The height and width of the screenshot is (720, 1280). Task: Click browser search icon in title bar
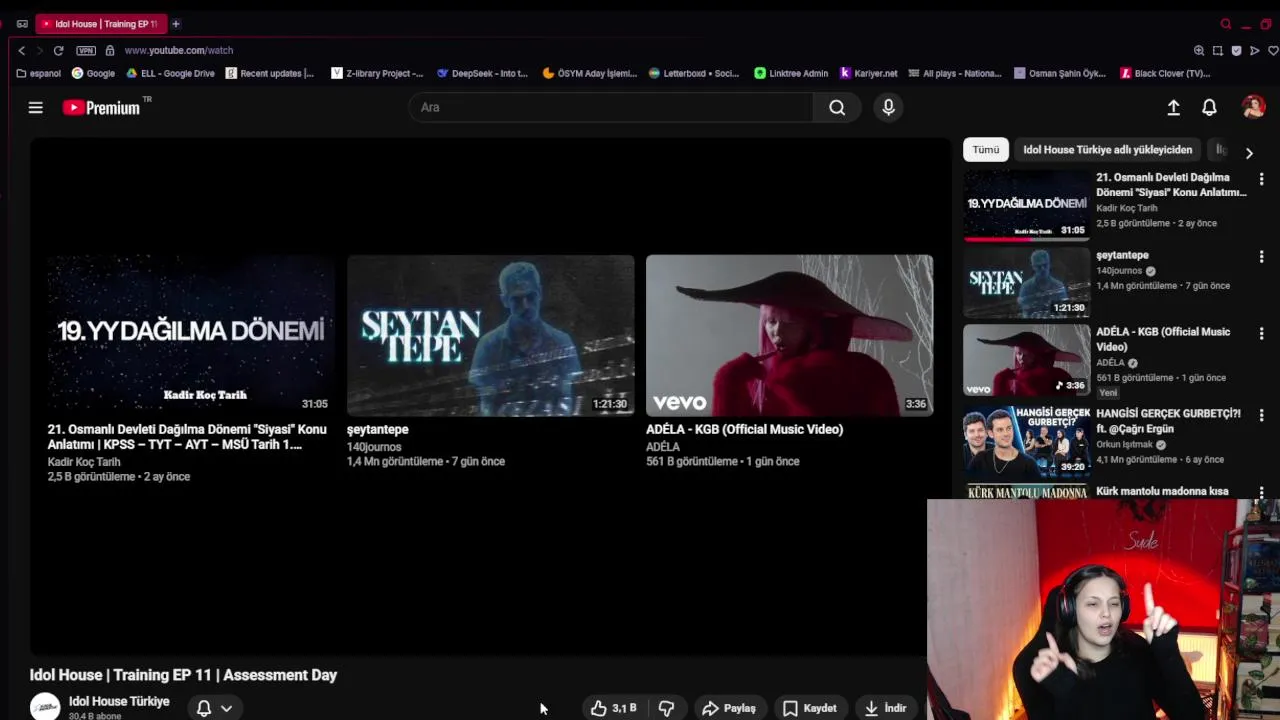pos(1226,24)
